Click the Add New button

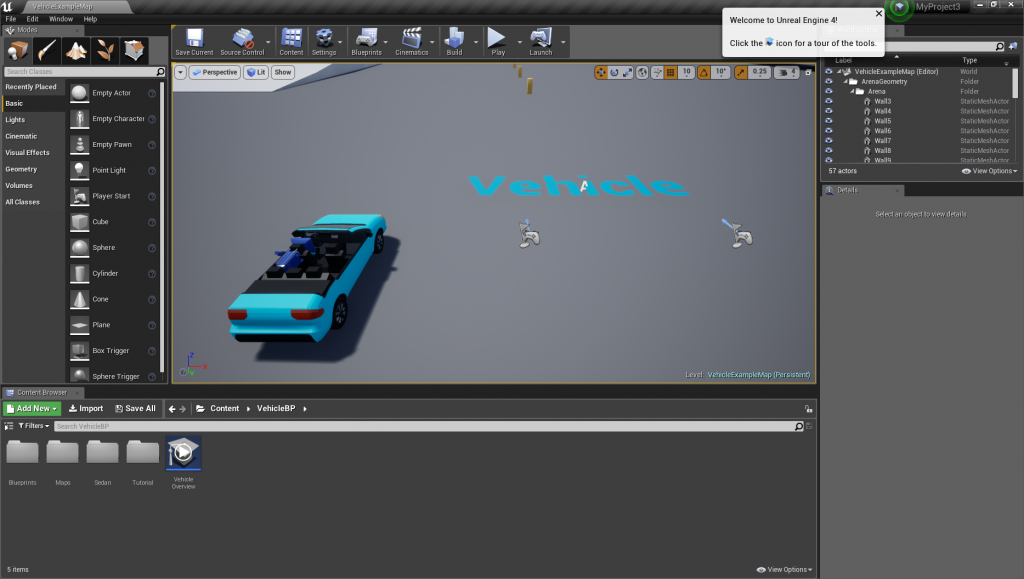pyautogui.click(x=32, y=408)
